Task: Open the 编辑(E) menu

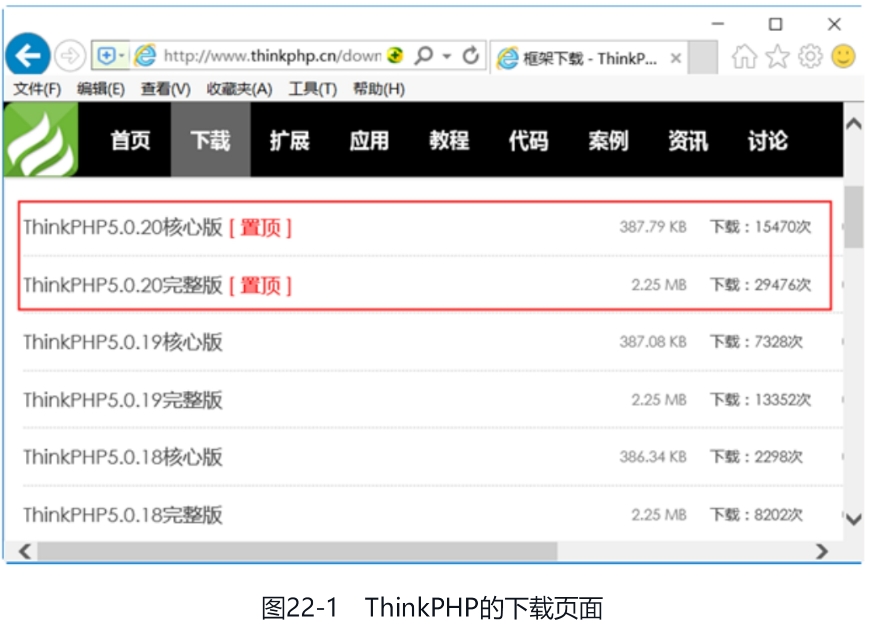Action: point(101,89)
